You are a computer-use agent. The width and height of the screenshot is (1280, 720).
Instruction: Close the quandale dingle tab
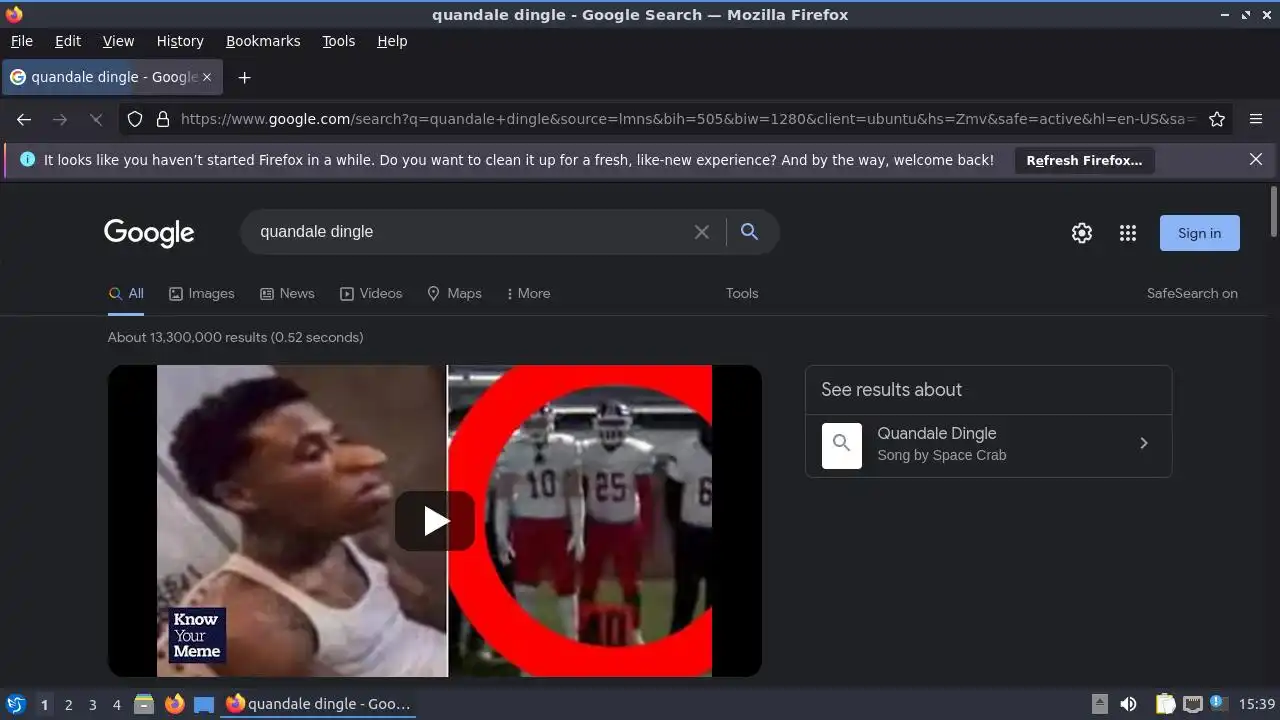(x=207, y=77)
